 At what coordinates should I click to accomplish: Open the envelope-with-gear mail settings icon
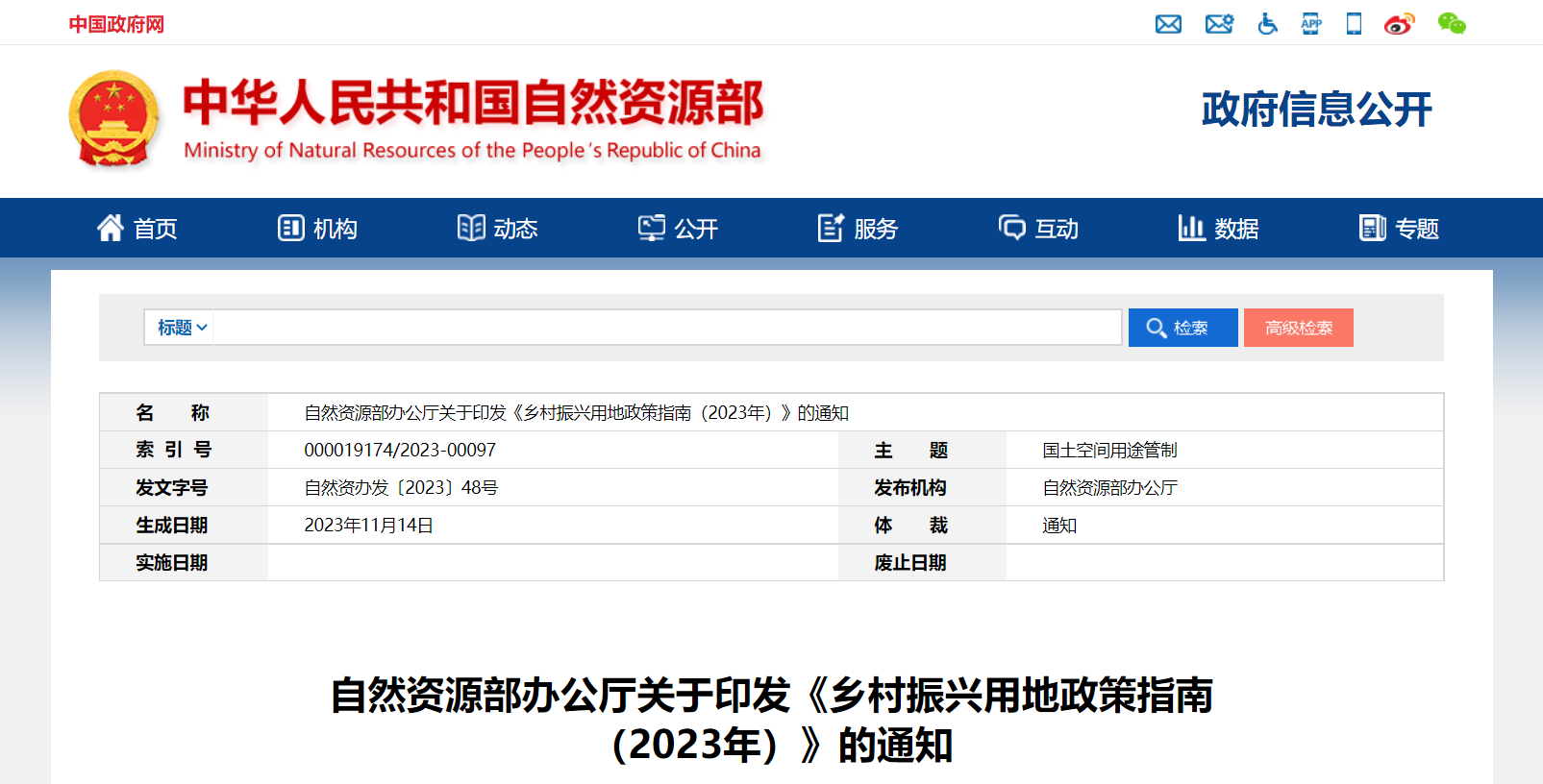[x=1219, y=24]
